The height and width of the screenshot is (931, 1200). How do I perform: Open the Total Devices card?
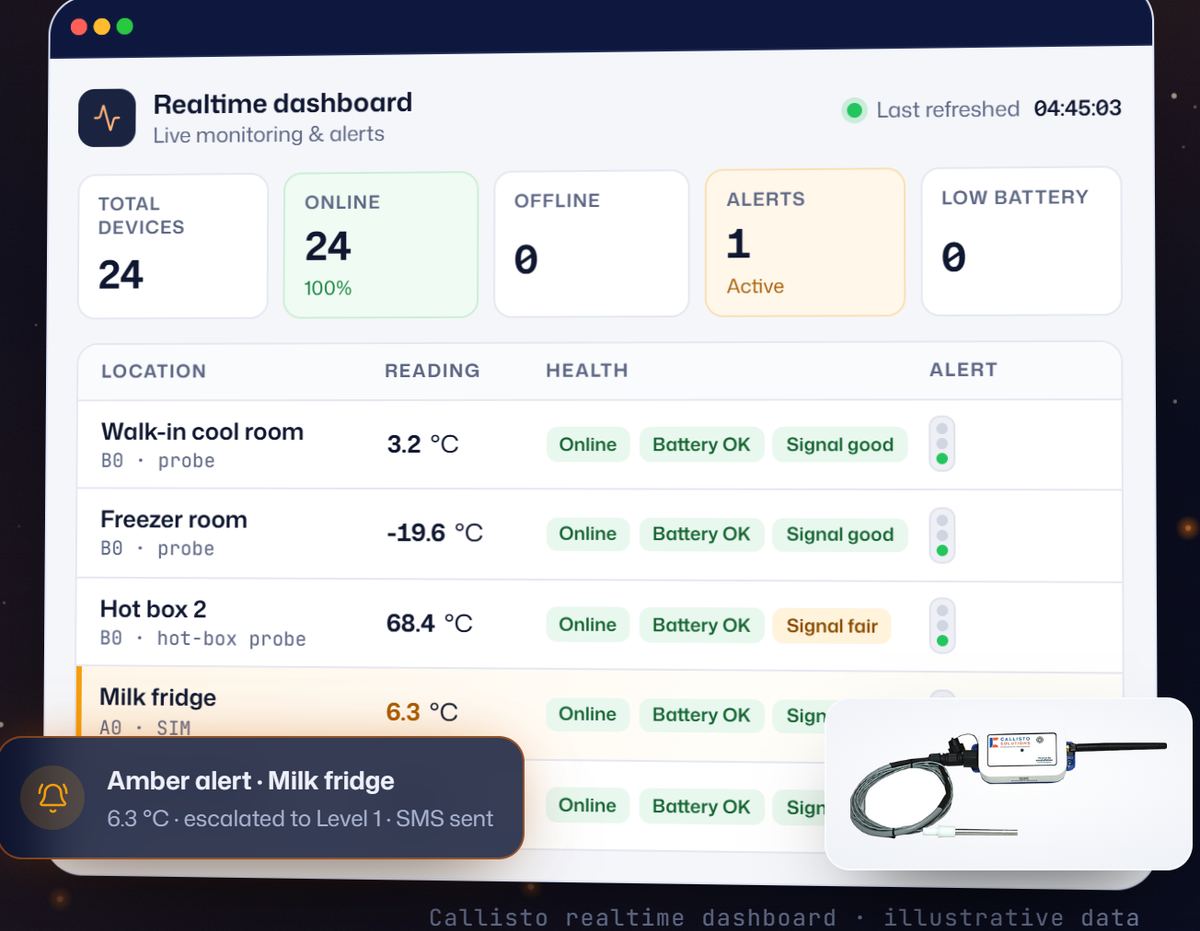(x=173, y=246)
